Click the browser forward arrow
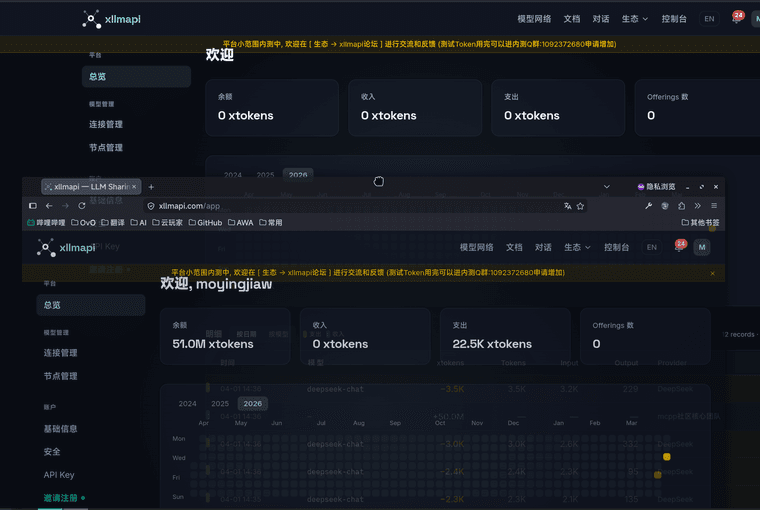The width and height of the screenshot is (760, 510). tap(65, 206)
